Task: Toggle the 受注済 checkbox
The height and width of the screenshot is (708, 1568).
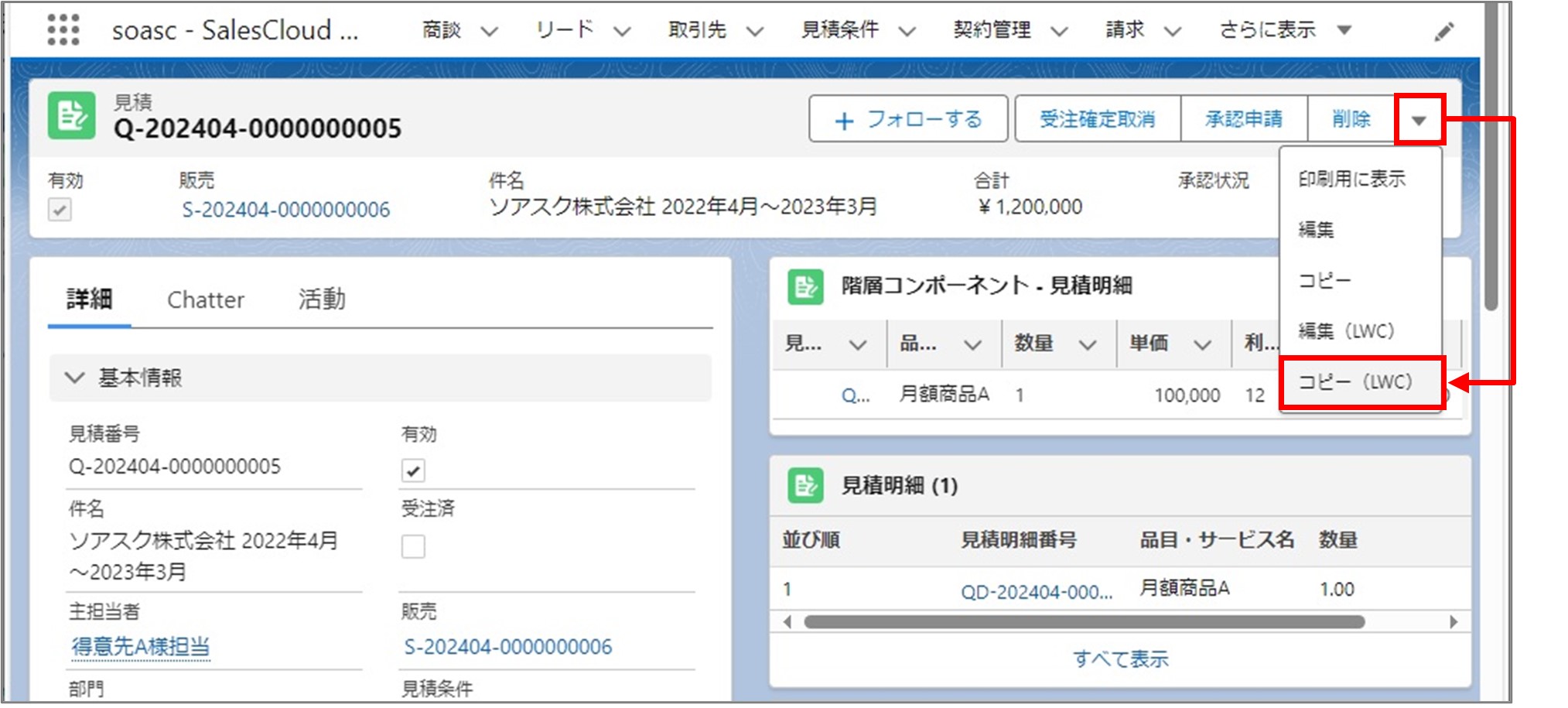Action: point(413,546)
